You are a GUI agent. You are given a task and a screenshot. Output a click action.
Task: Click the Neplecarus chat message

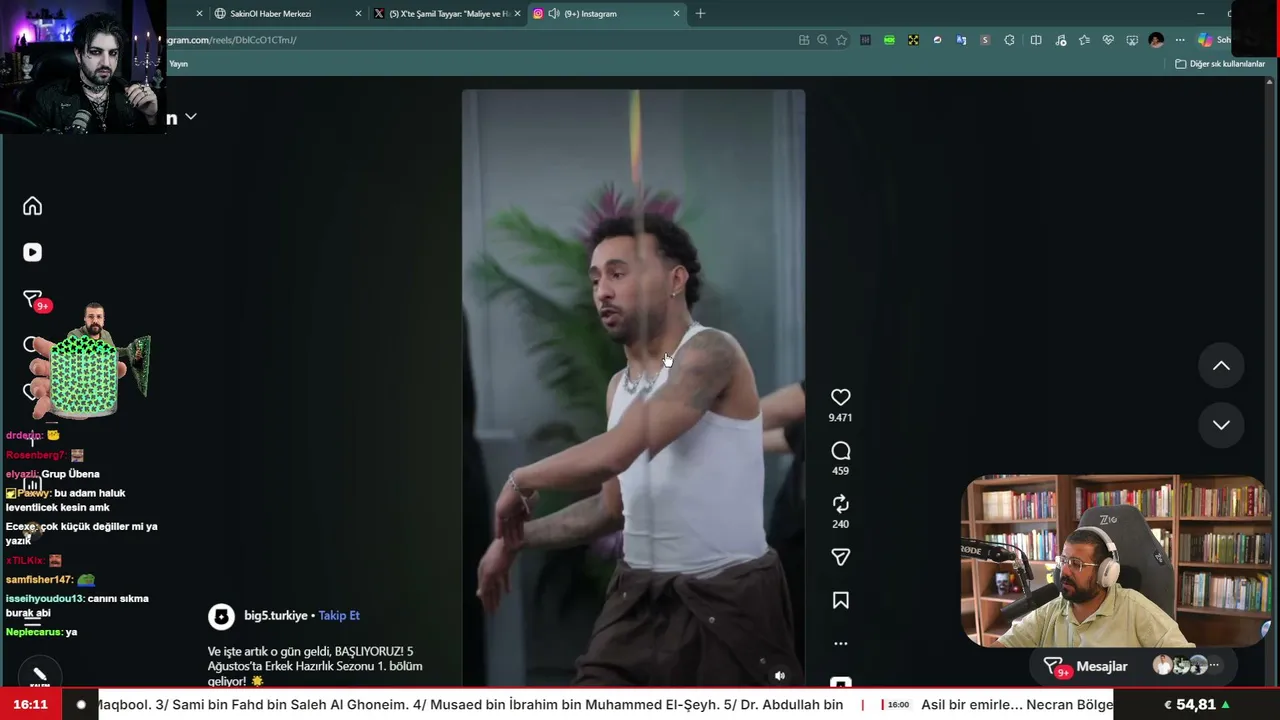[x=41, y=632]
